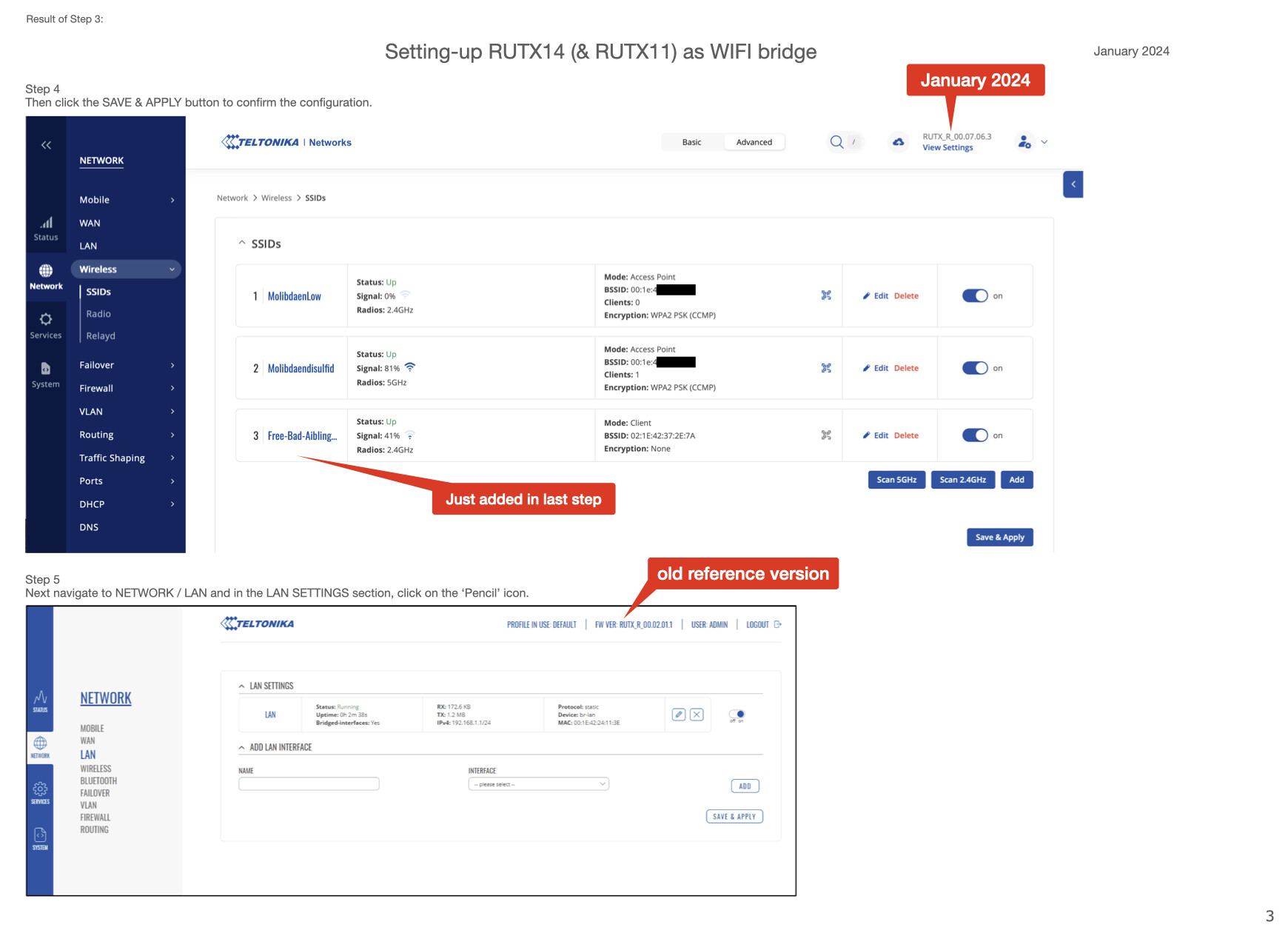
Task: Click the Save & Apply button
Action: click(x=999, y=538)
